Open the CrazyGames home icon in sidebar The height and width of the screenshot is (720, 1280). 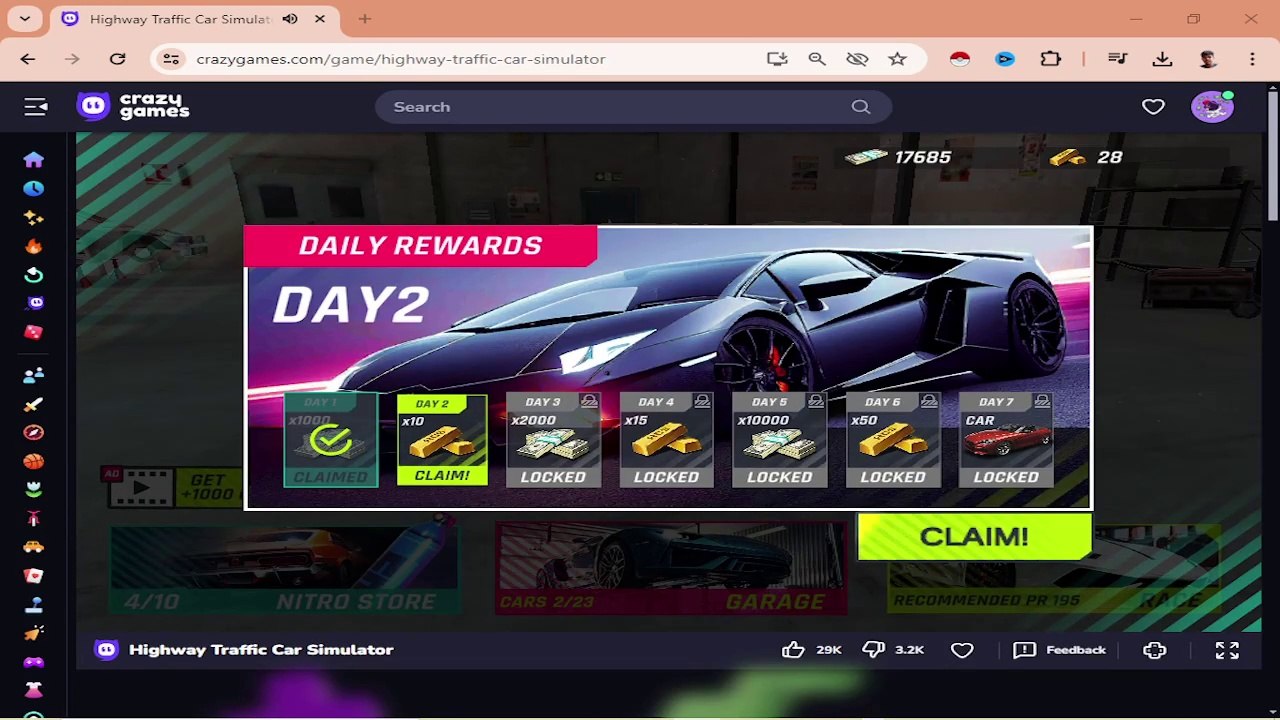point(34,160)
